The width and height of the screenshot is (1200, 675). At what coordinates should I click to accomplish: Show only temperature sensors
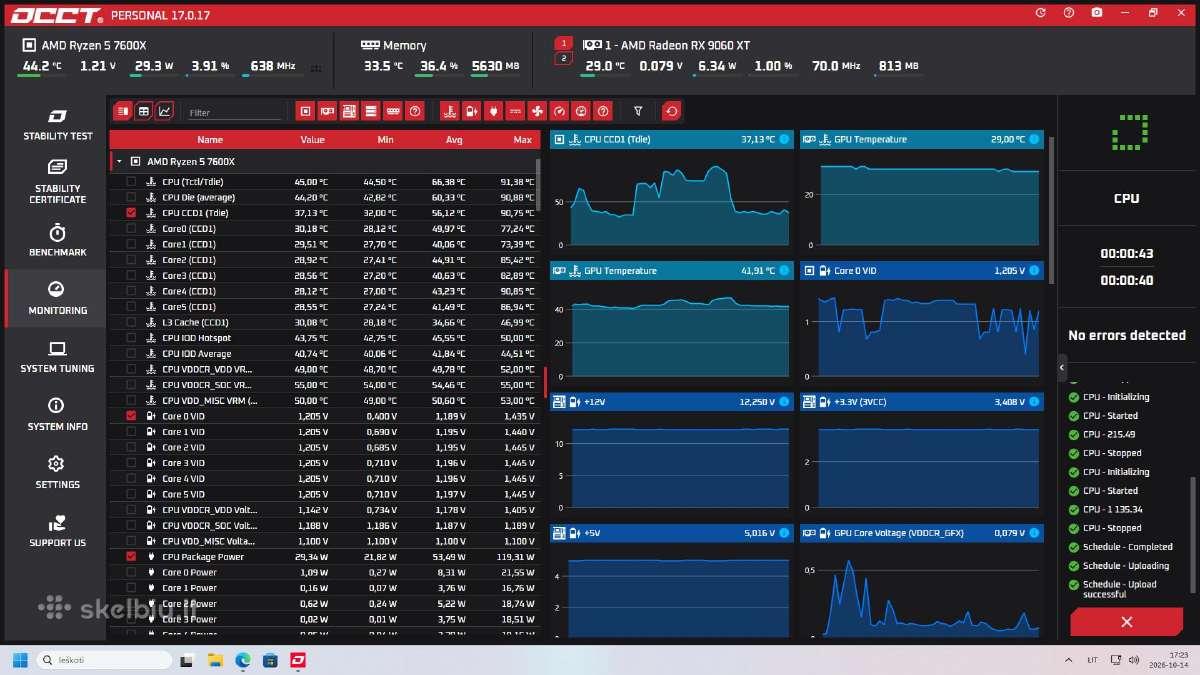tap(449, 111)
